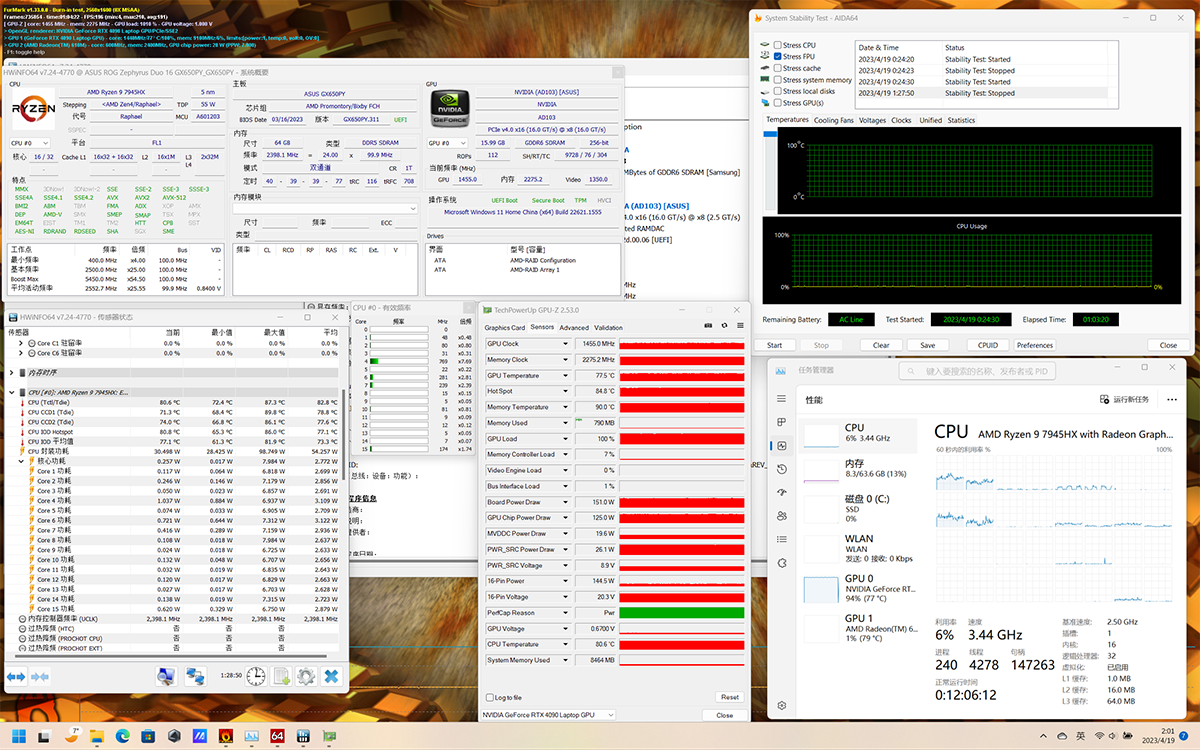Viewport: 1200px width, 750px height.
Task: Open Startup apps icon in Task Manager sidebar
Action: (x=782, y=492)
